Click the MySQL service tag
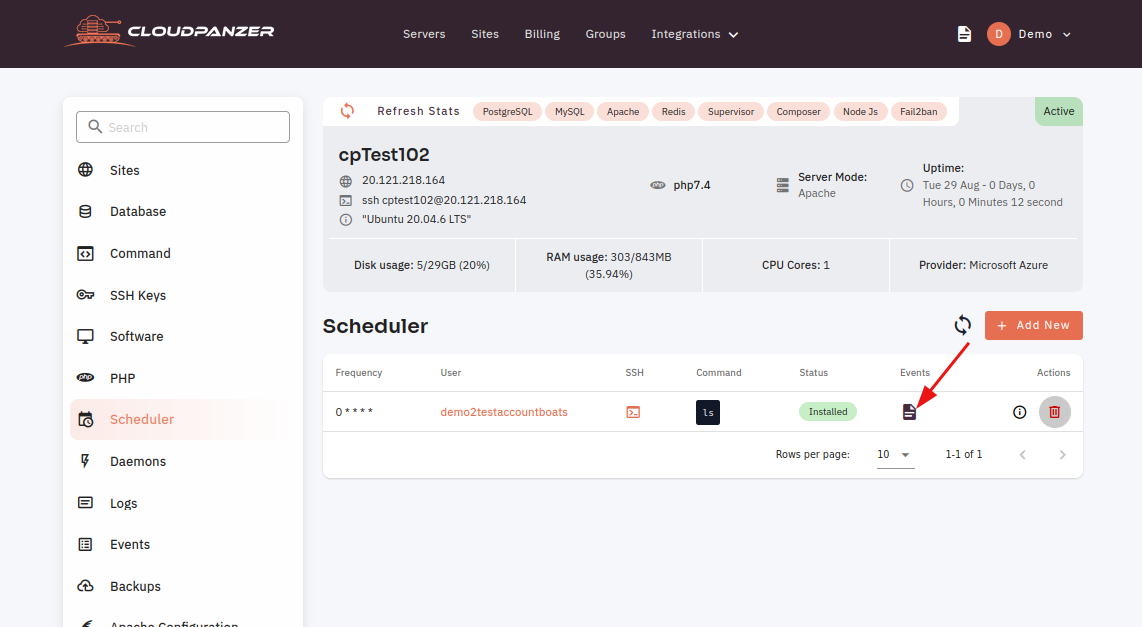 click(570, 111)
